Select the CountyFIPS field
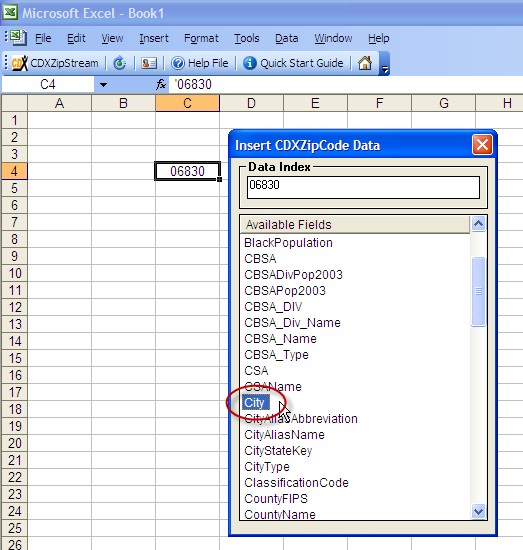 point(276,498)
